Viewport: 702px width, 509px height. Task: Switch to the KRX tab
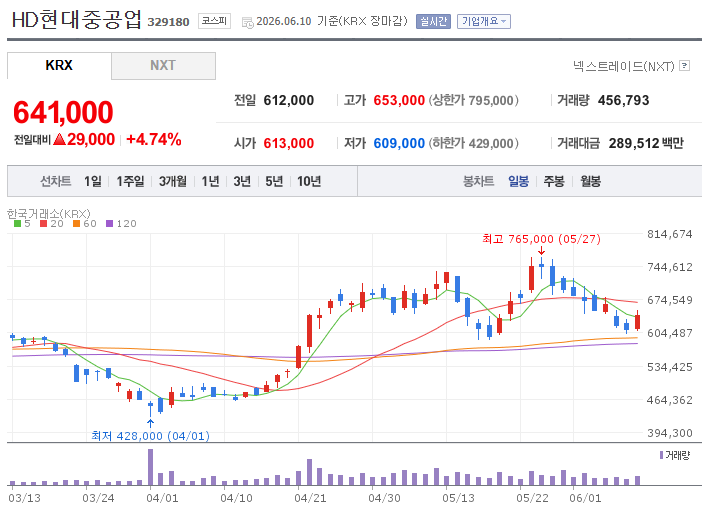pos(59,65)
